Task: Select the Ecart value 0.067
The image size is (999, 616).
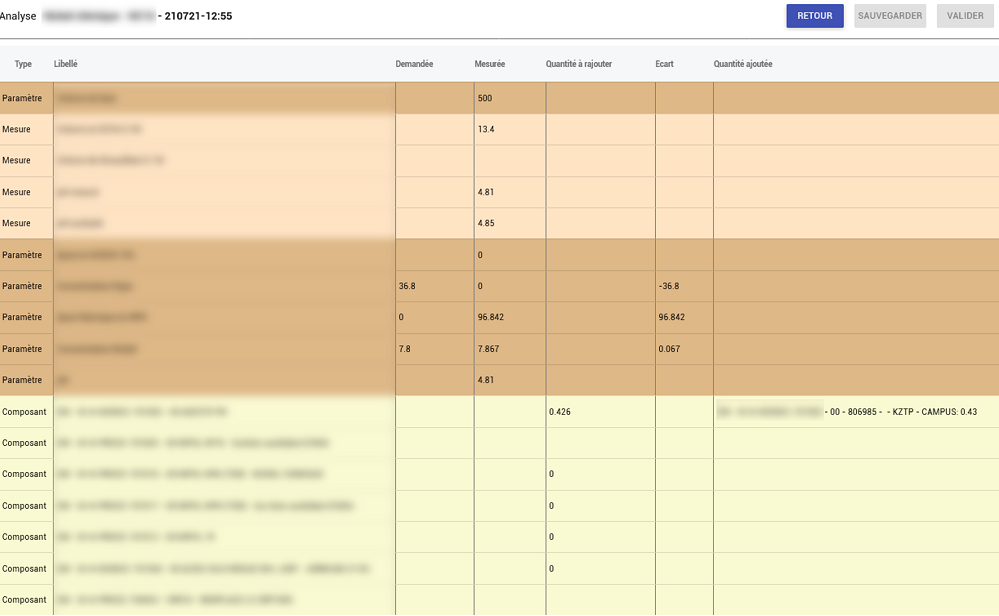Action: click(669, 348)
